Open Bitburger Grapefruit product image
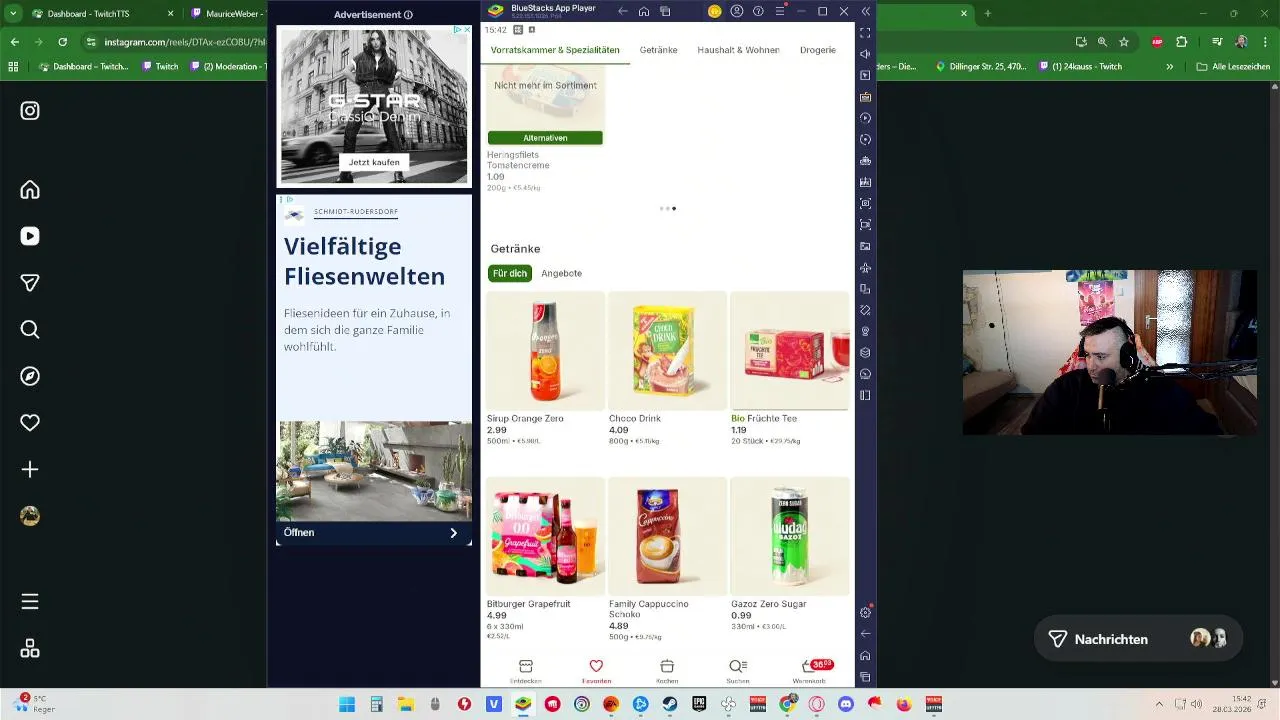 click(545, 536)
